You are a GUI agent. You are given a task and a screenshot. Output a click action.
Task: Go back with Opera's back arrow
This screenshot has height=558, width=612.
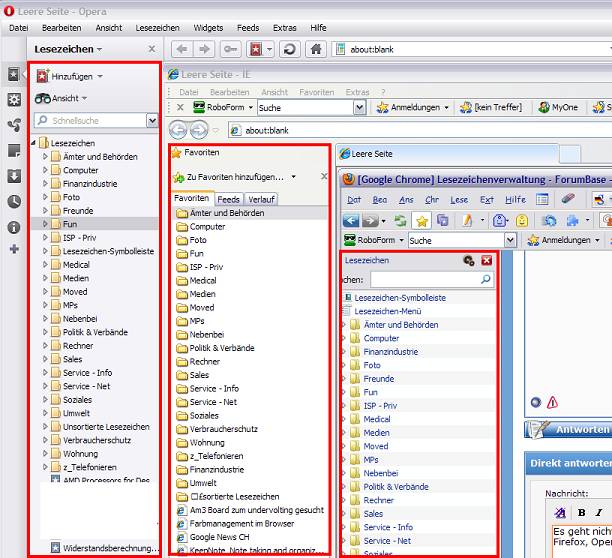click(x=182, y=49)
